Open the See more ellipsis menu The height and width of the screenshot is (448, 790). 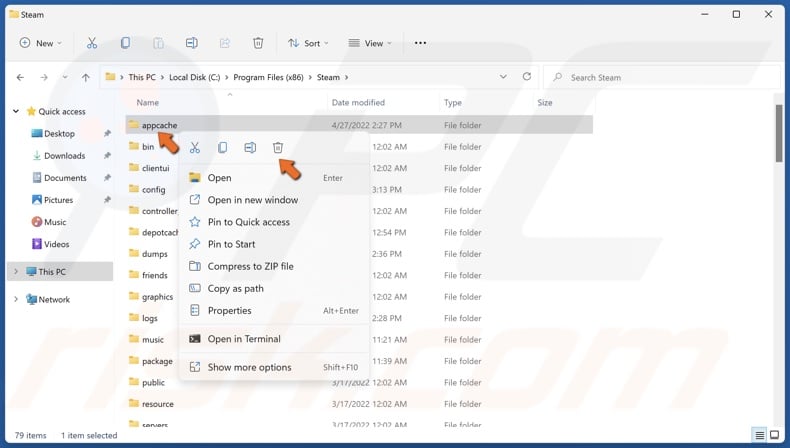[x=420, y=43]
